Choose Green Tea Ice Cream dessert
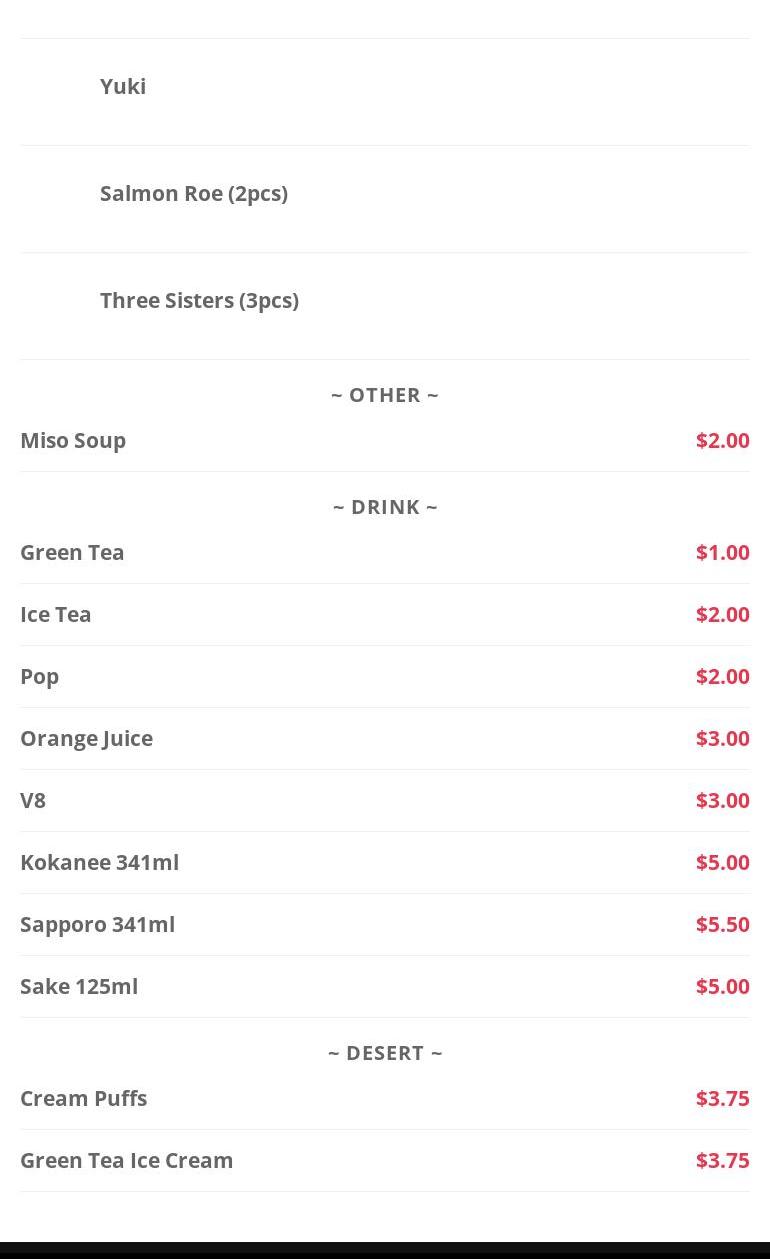The width and height of the screenshot is (770, 1259). pyautogui.click(x=127, y=1160)
